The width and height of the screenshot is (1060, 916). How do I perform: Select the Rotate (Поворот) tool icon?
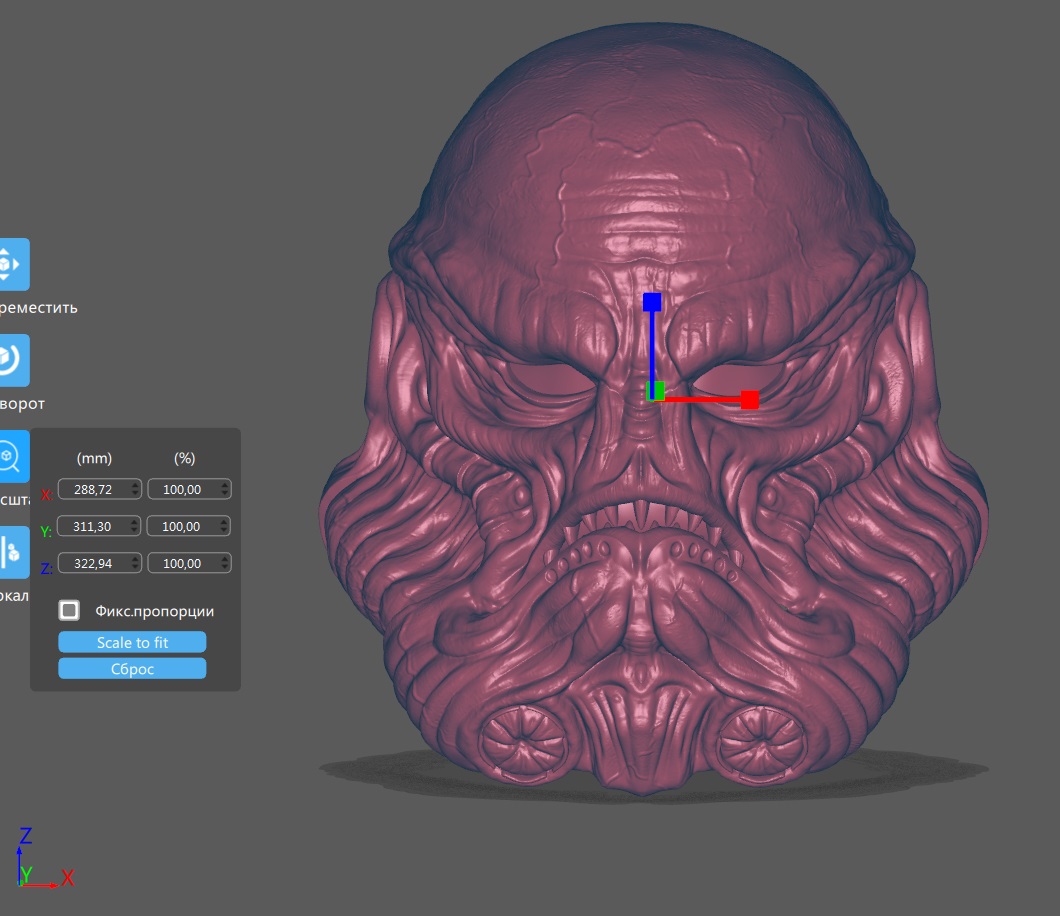pyautogui.click(x=14, y=360)
